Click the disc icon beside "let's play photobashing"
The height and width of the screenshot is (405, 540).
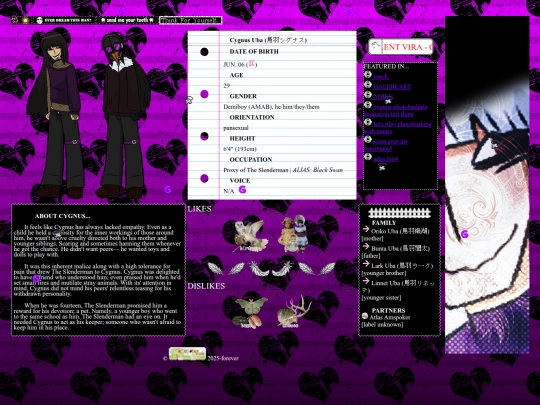click(x=368, y=122)
